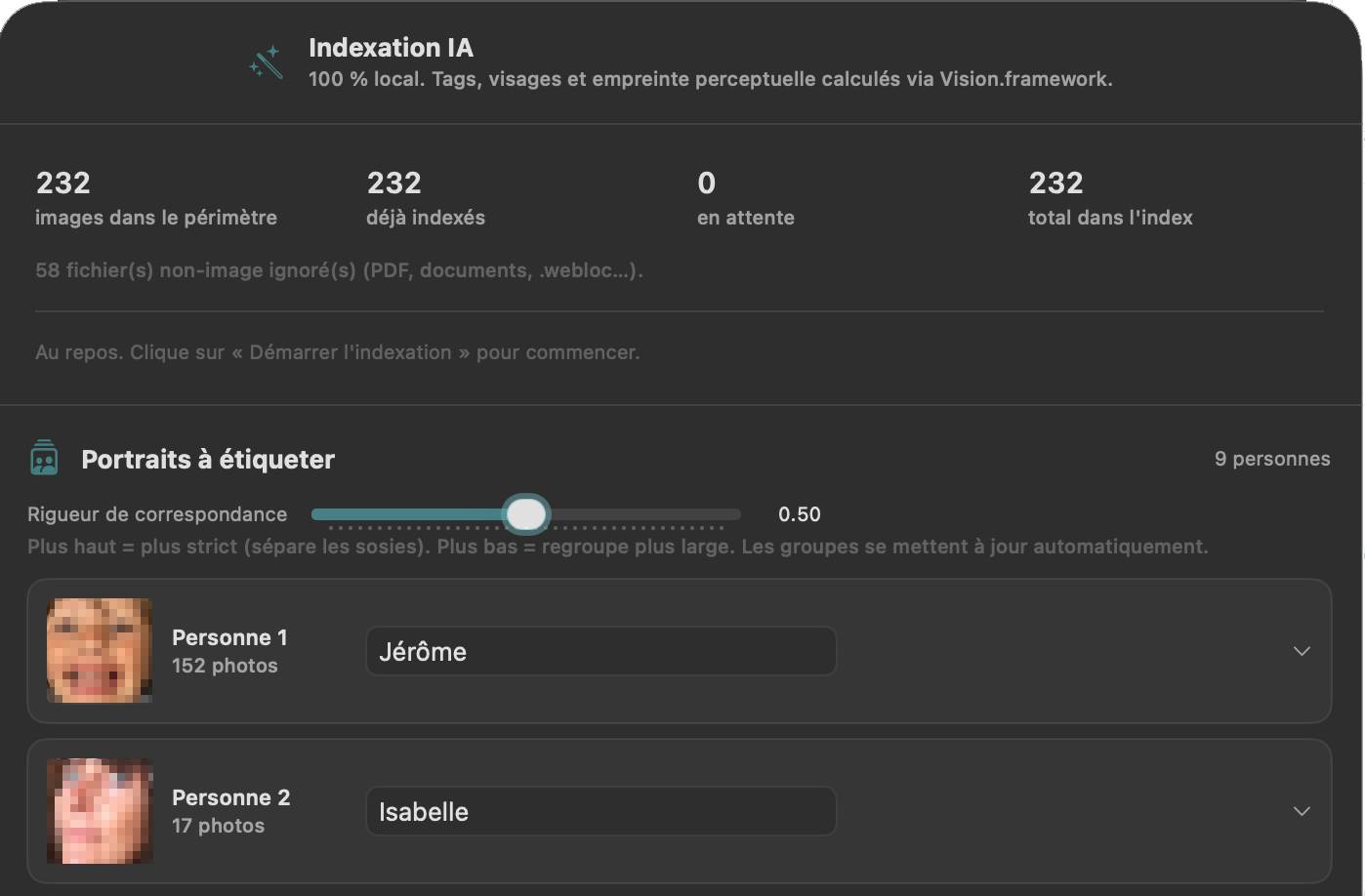1365x896 pixels.
Task: Expand the Personne 1 row chevron
Action: point(1302,651)
